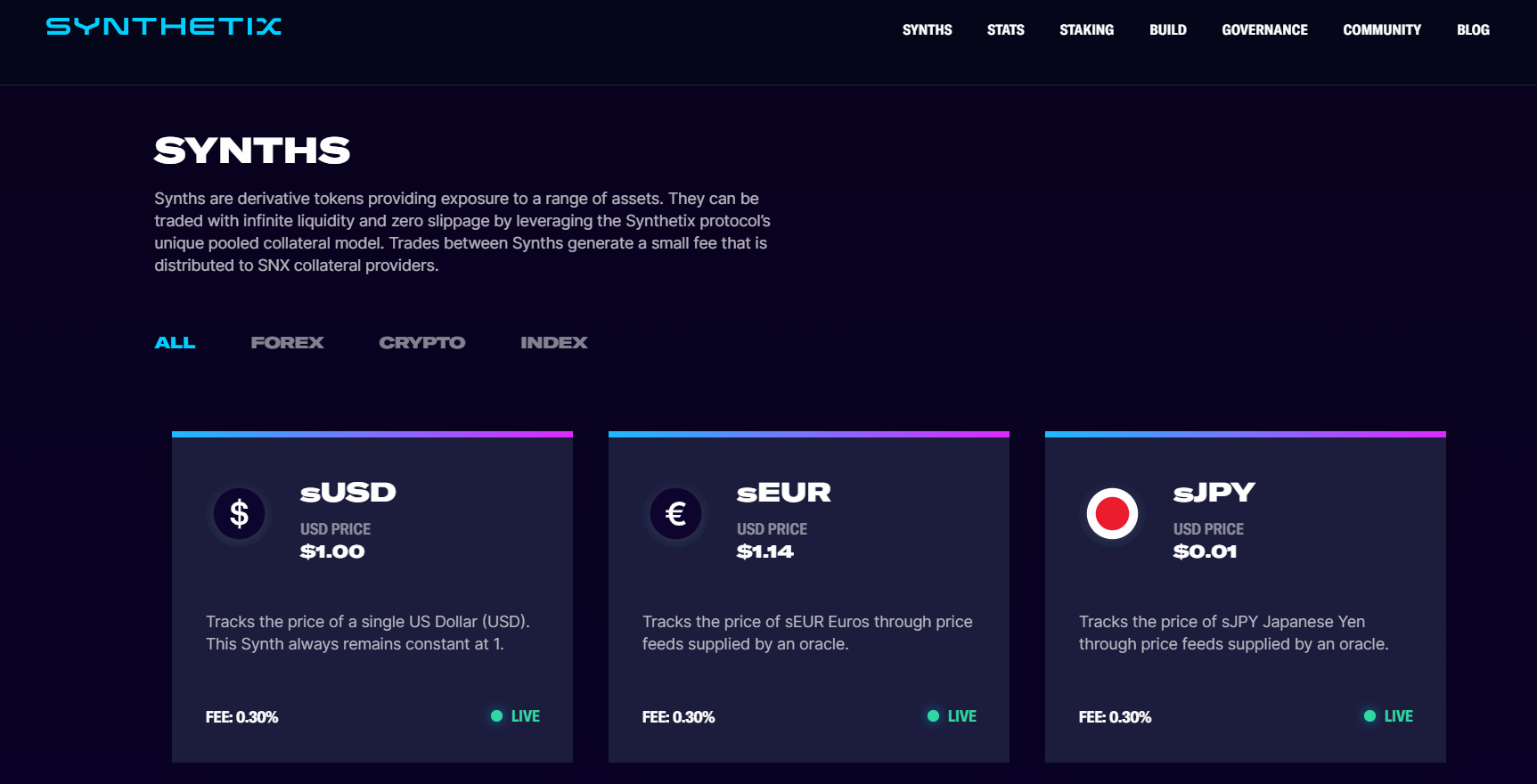The width and height of the screenshot is (1537, 784).
Task: Open the Synths navigation menu item
Action: [x=927, y=30]
